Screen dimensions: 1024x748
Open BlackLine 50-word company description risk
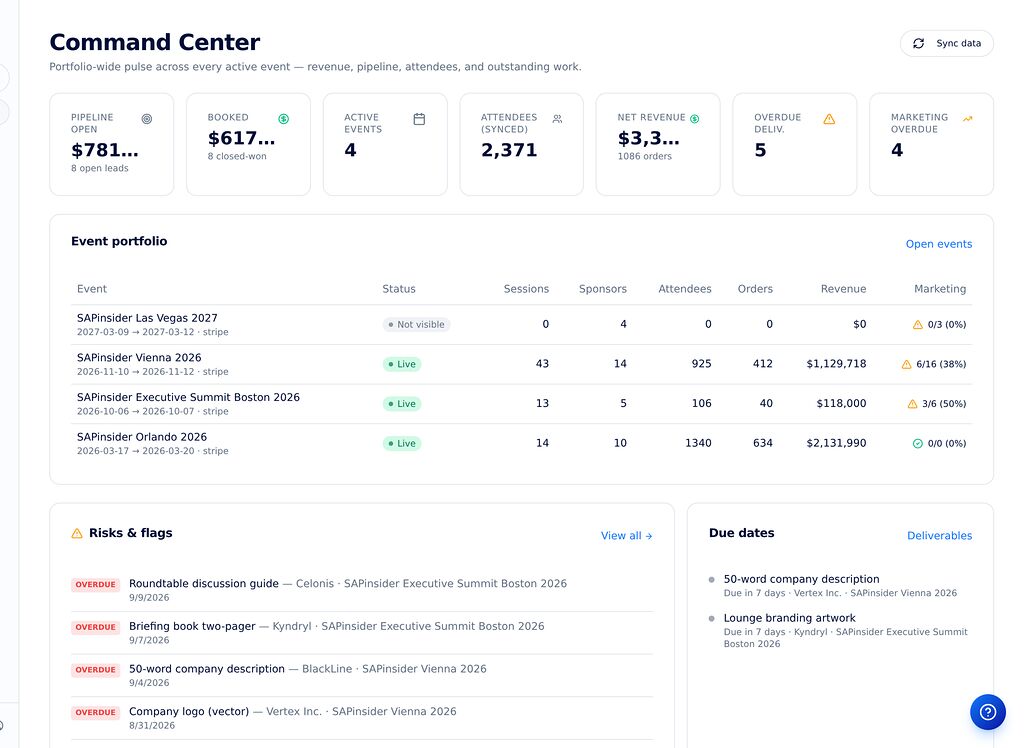pos(362,675)
